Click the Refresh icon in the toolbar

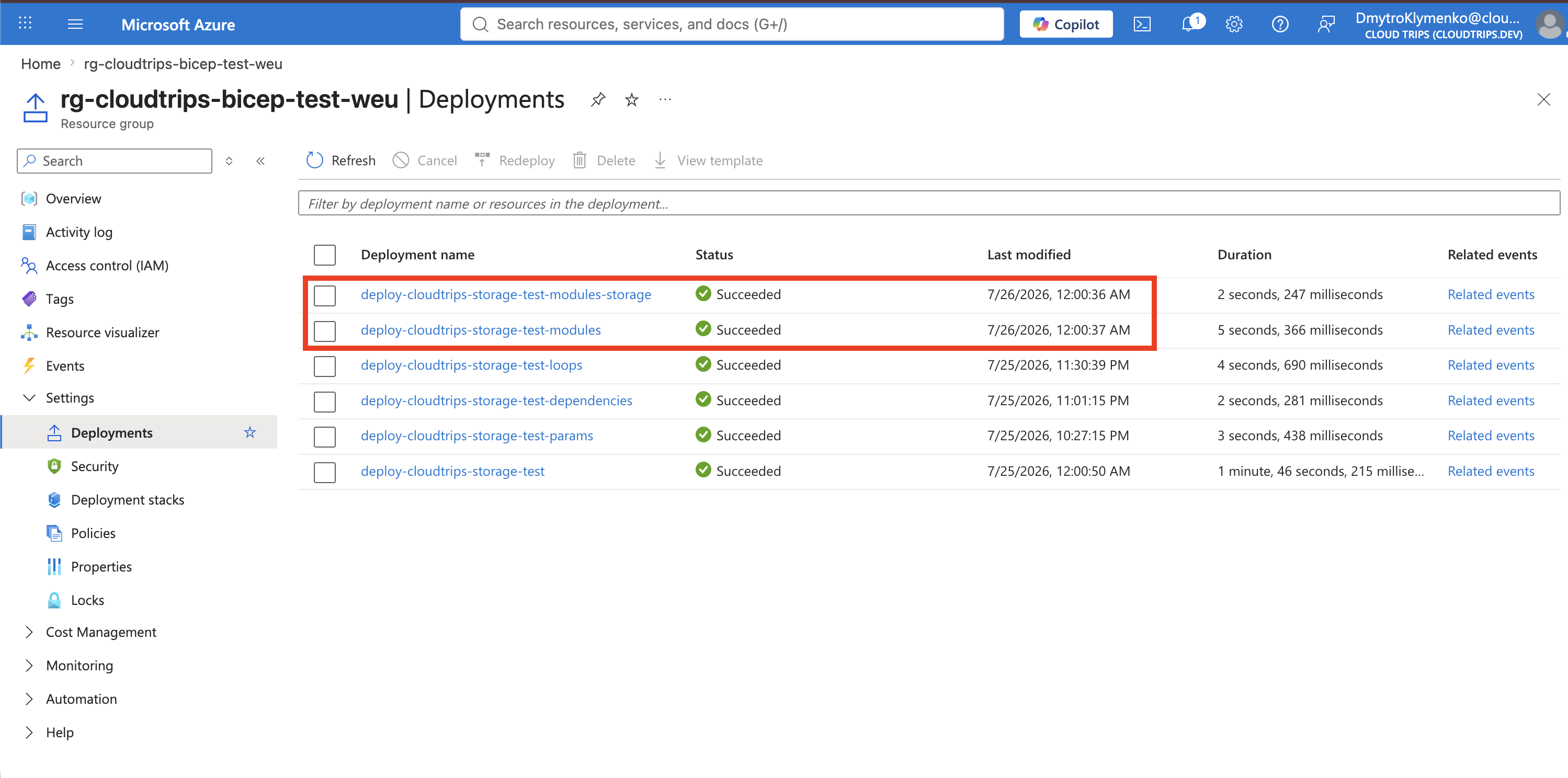[x=315, y=161]
